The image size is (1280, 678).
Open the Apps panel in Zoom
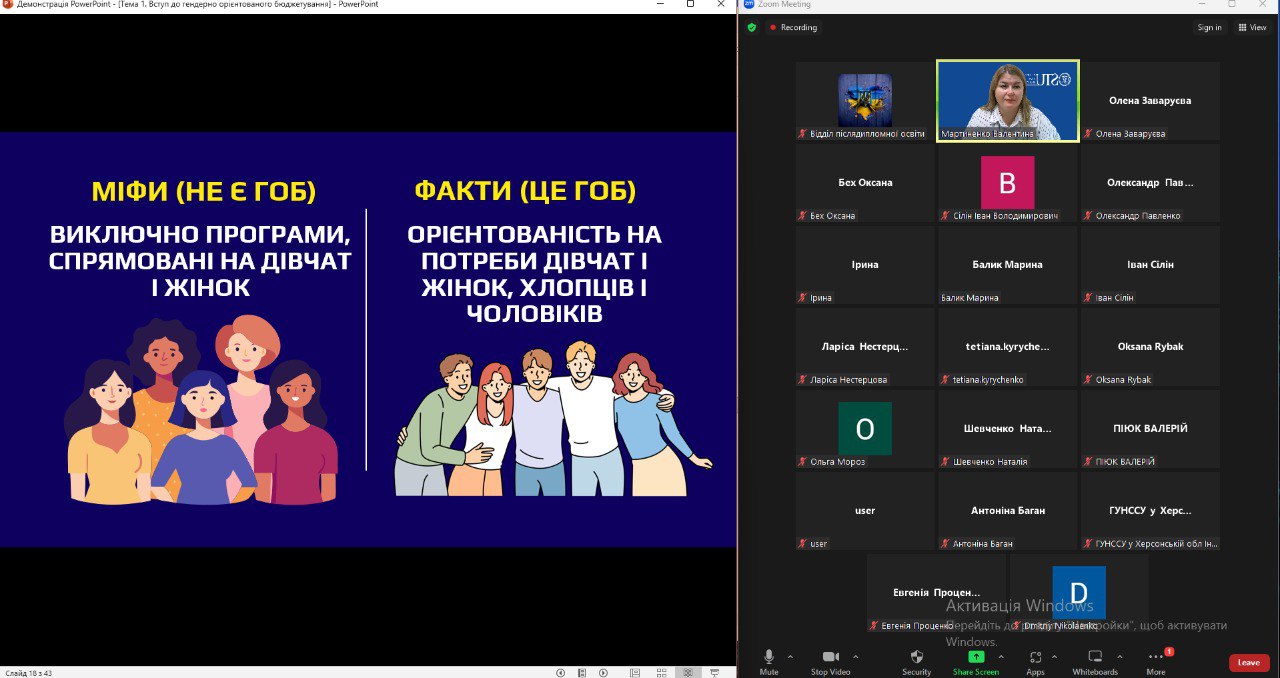click(x=1035, y=657)
